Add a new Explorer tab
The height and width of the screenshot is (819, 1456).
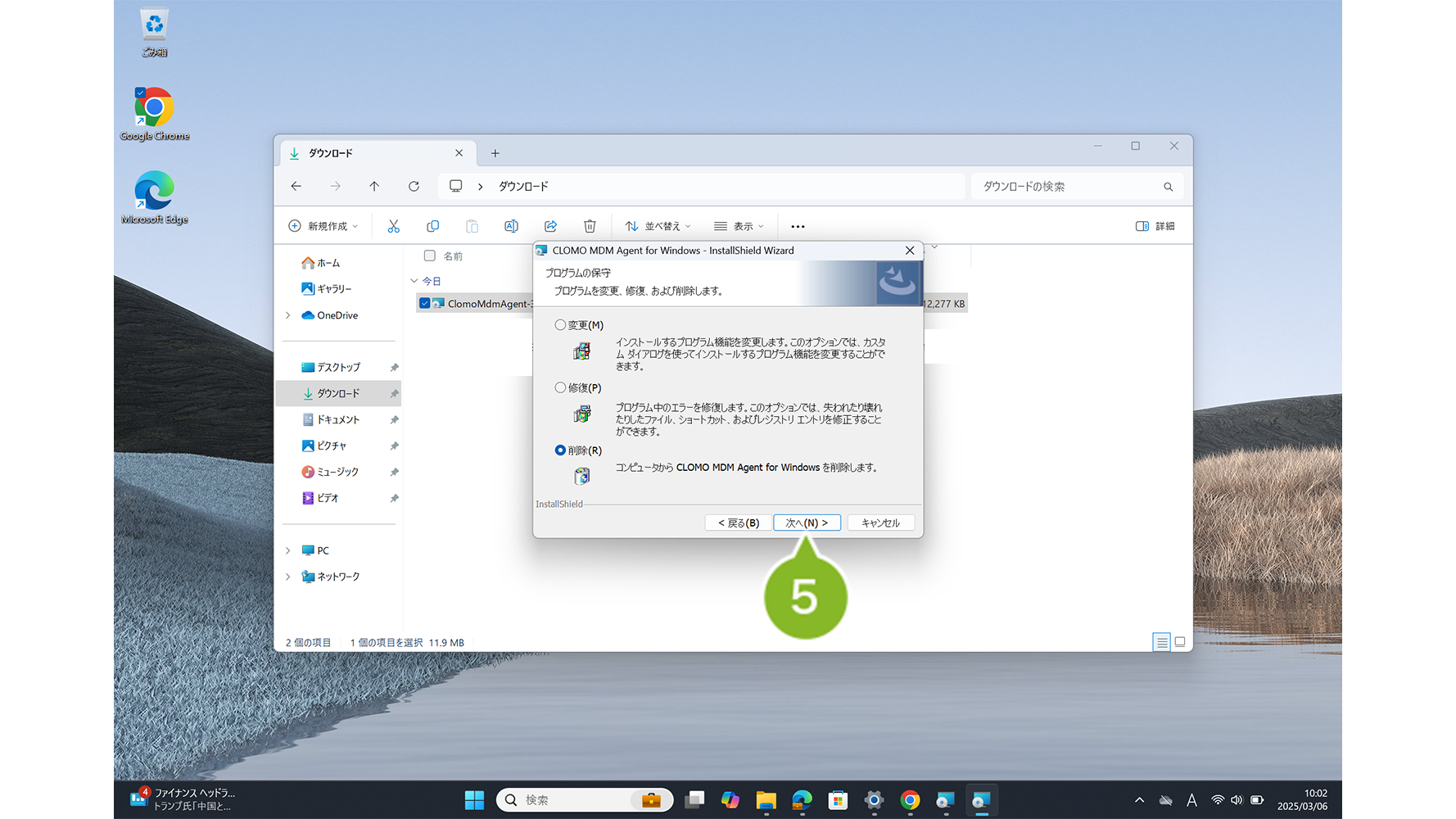click(x=495, y=153)
